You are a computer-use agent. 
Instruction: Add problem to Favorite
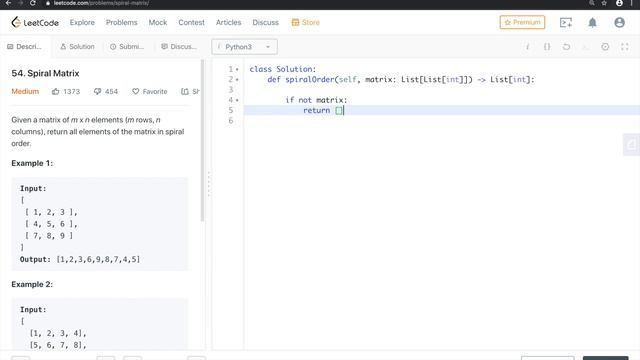(x=149, y=91)
